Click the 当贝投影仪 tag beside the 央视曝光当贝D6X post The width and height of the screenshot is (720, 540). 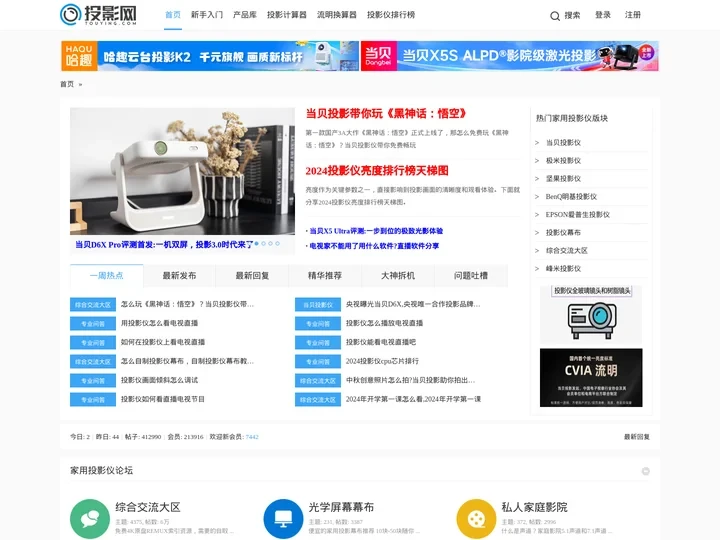point(318,304)
